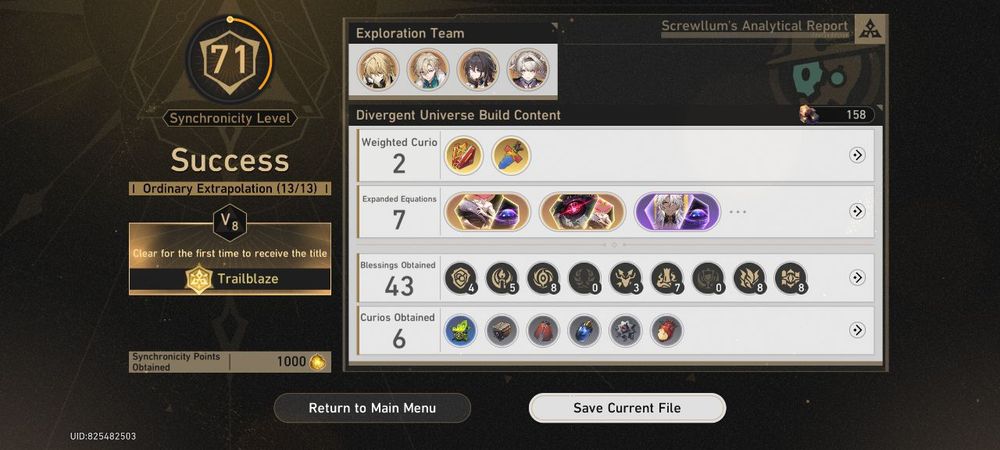Open the red book Weighted Curio icon
Screen dimensions: 1000x450
coord(464,156)
